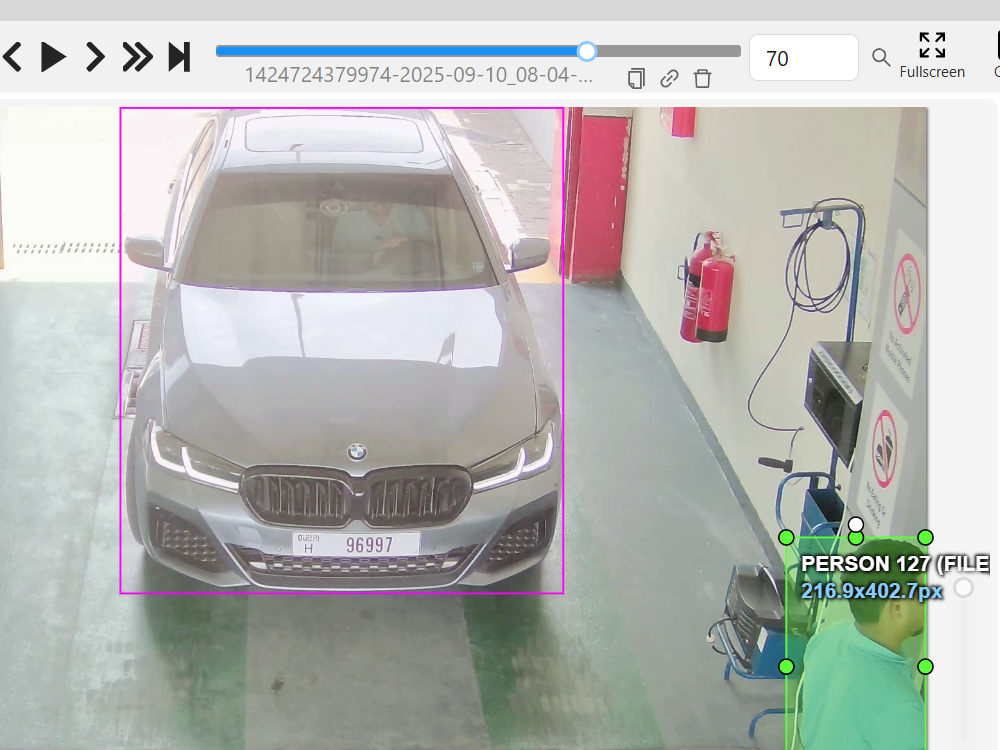The image size is (1000, 750).
Task: Click the right-middle green handle of person box
Action: pos(925,666)
